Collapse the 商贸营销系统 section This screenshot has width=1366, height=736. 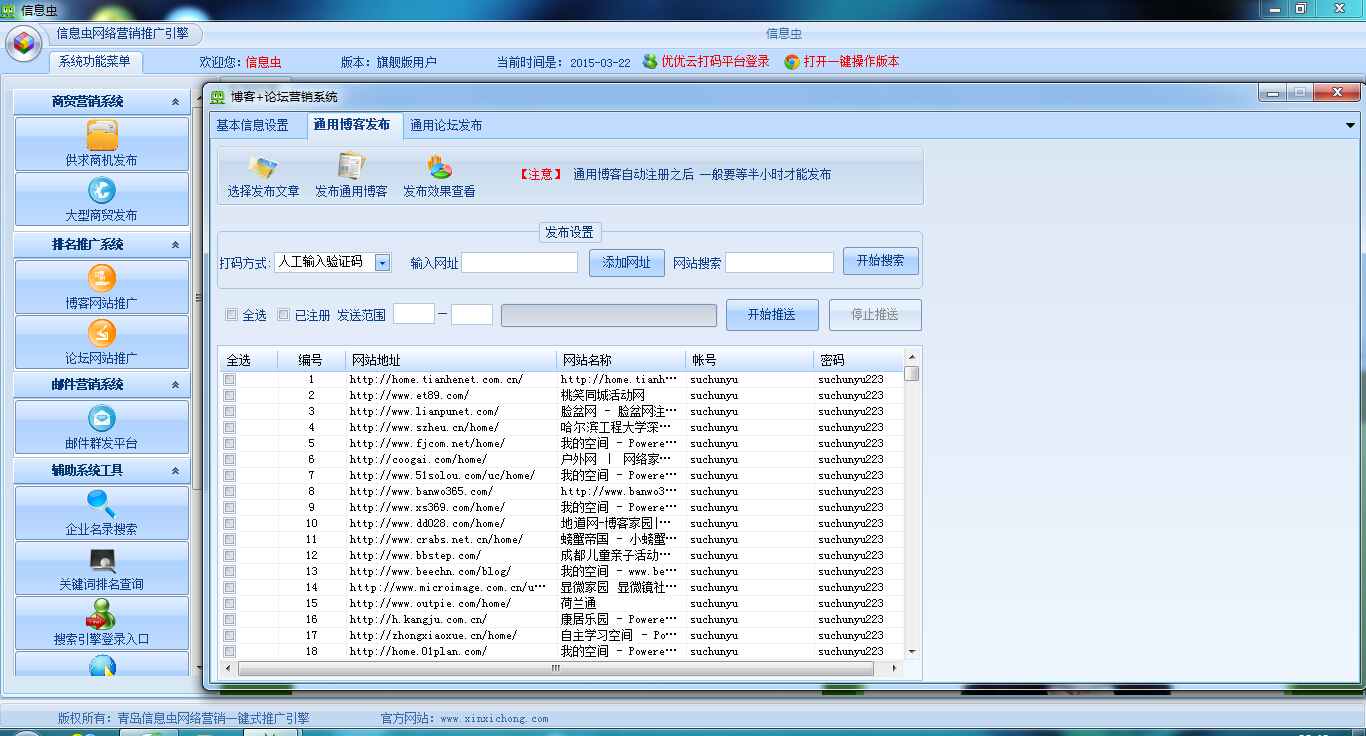[174, 99]
